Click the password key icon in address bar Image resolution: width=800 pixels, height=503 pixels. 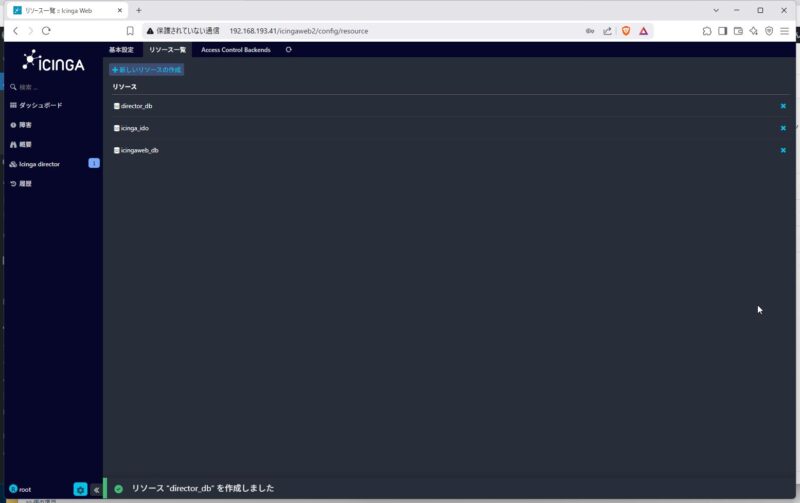pos(590,31)
